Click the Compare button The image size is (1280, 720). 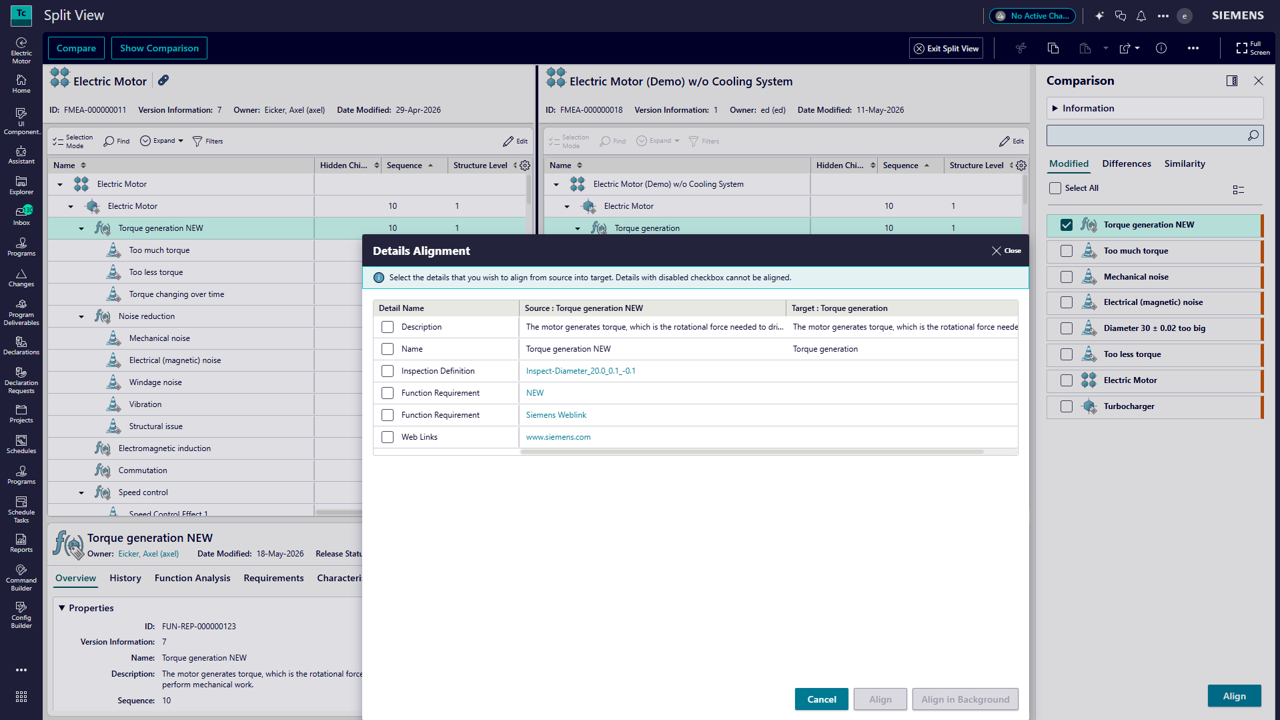(76, 48)
